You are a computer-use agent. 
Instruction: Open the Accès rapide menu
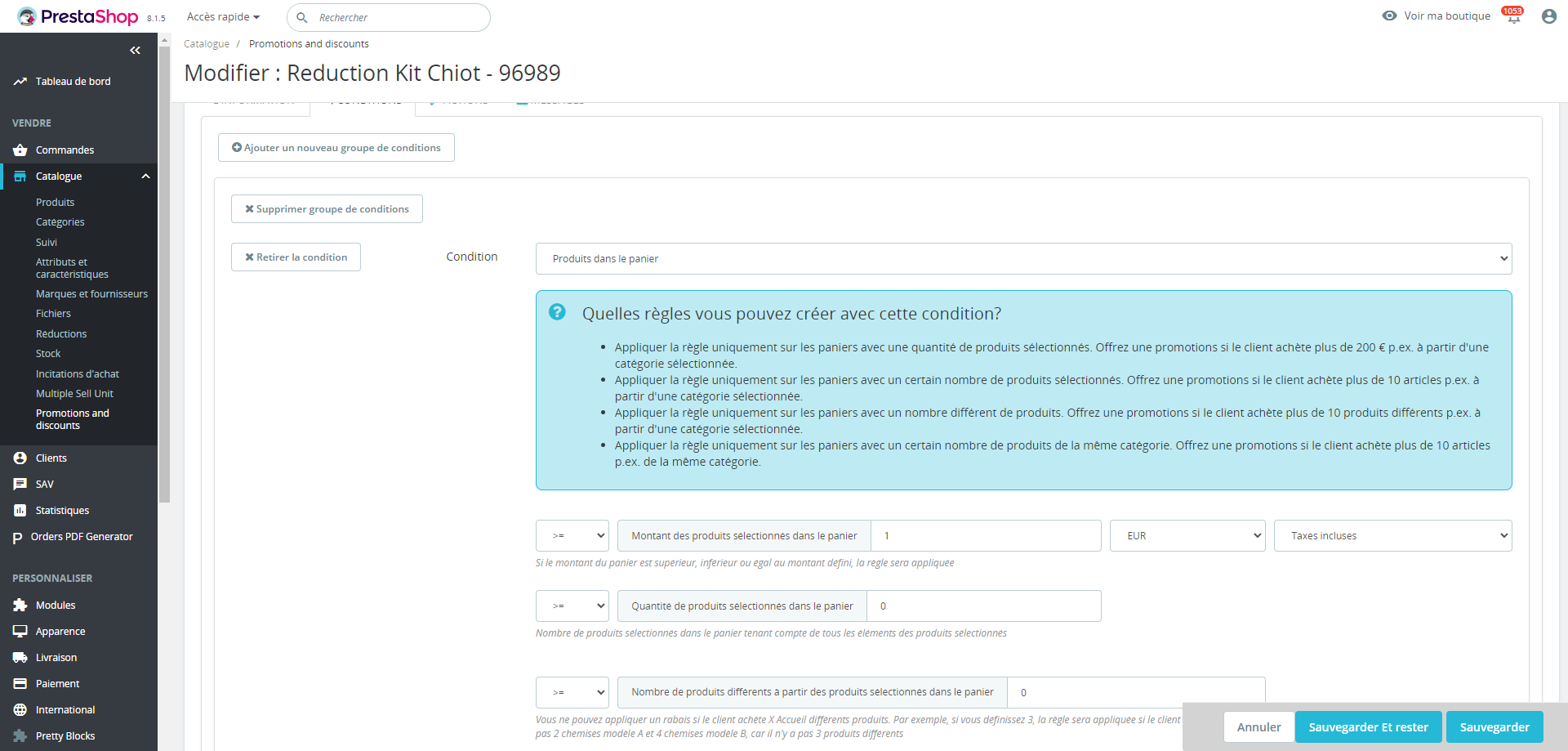click(223, 17)
